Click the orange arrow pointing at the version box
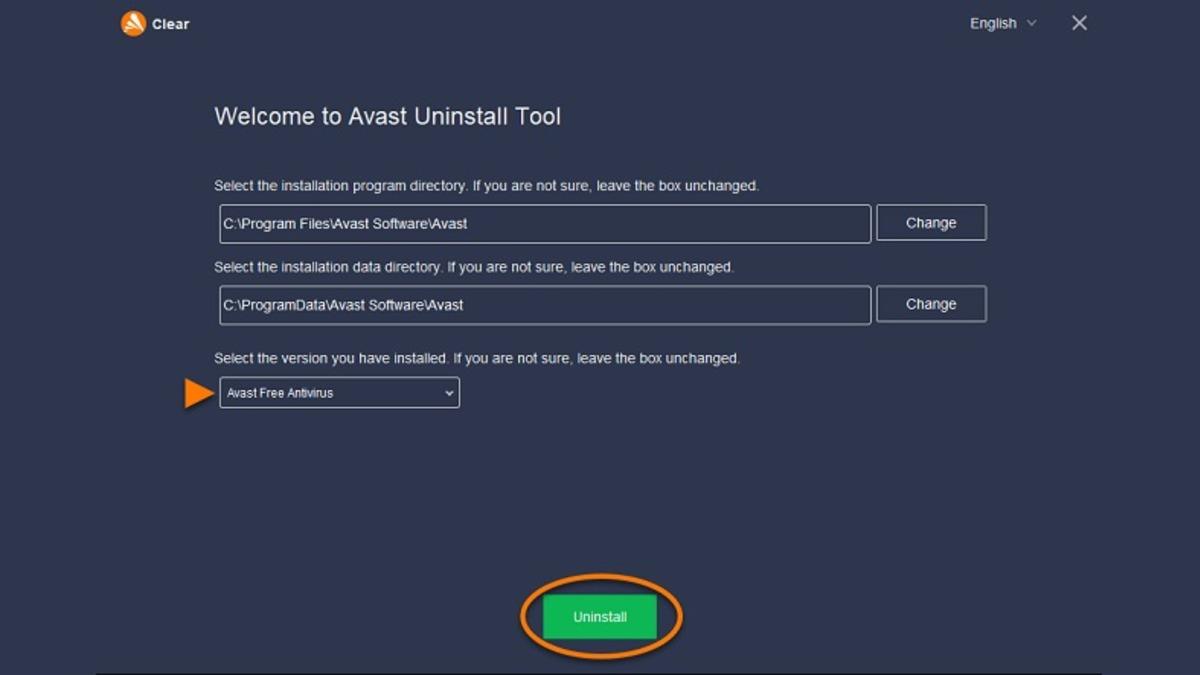 pos(196,392)
